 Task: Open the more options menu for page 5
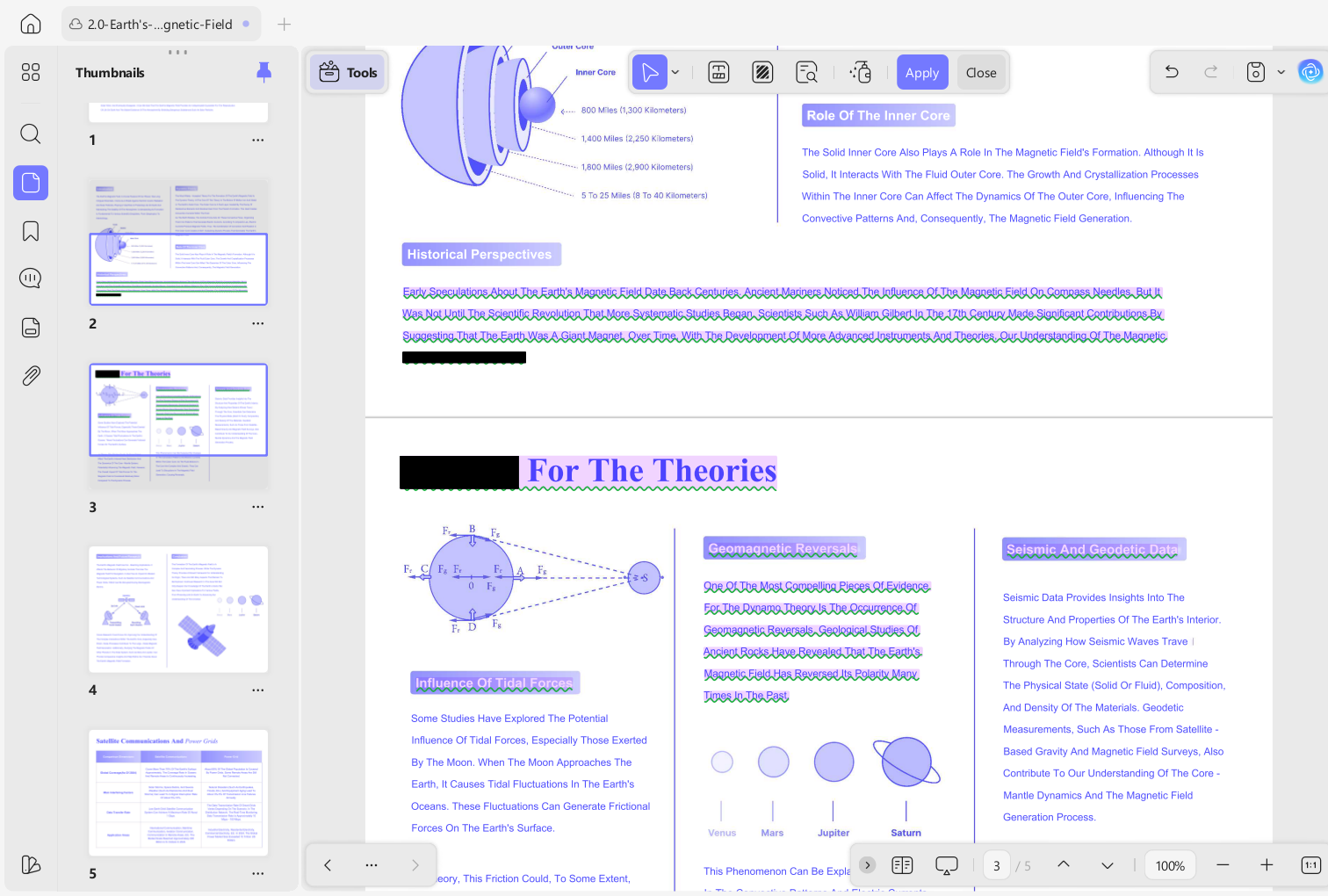pyautogui.click(x=257, y=873)
